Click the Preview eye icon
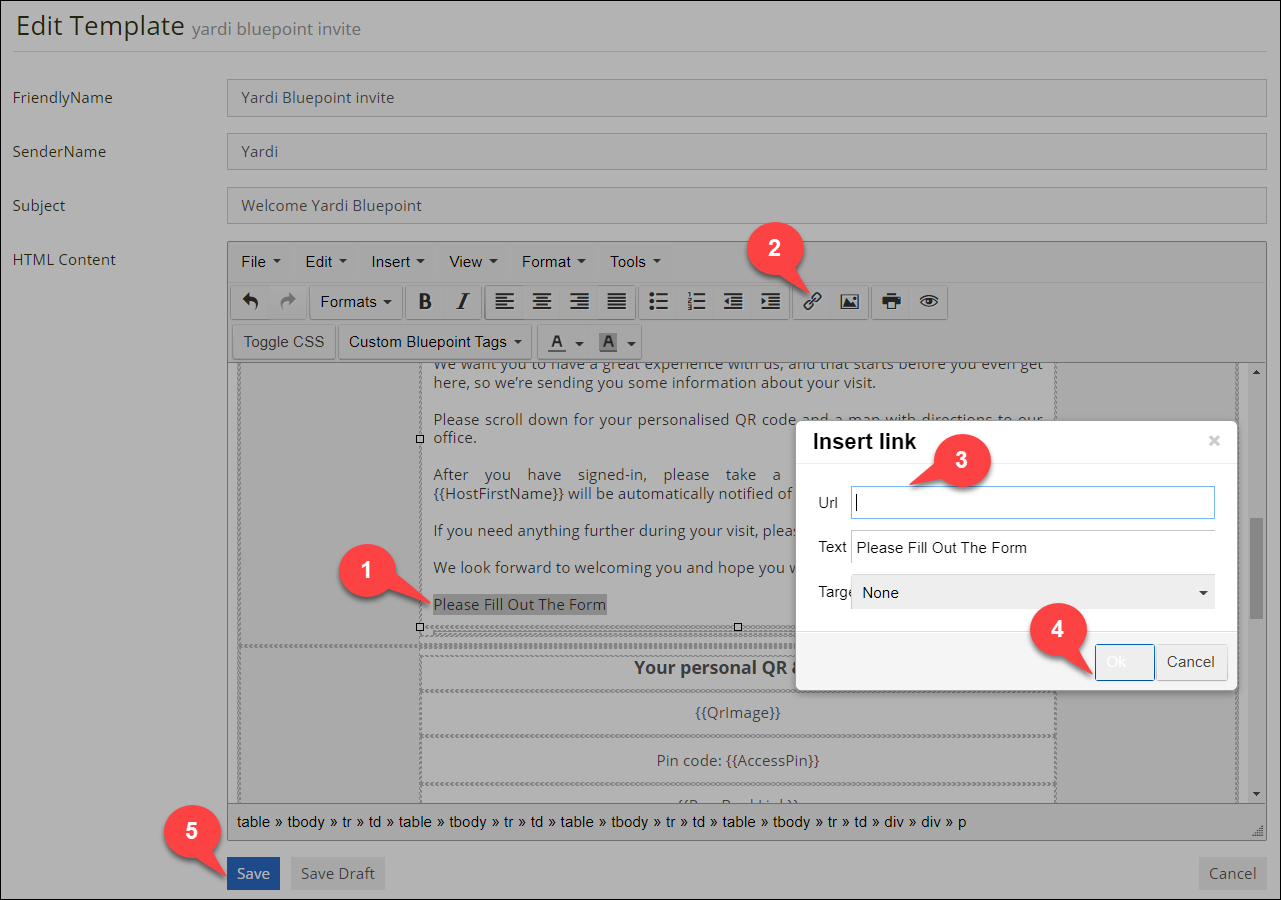 tap(929, 301)
